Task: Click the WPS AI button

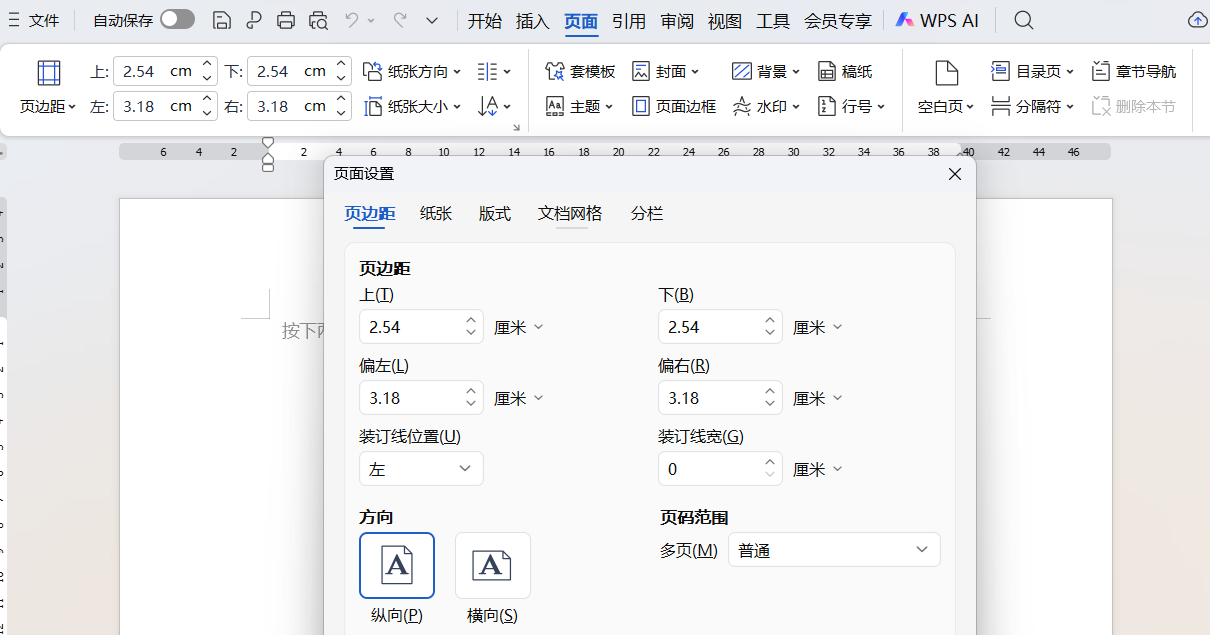Action: coord(937,20)
